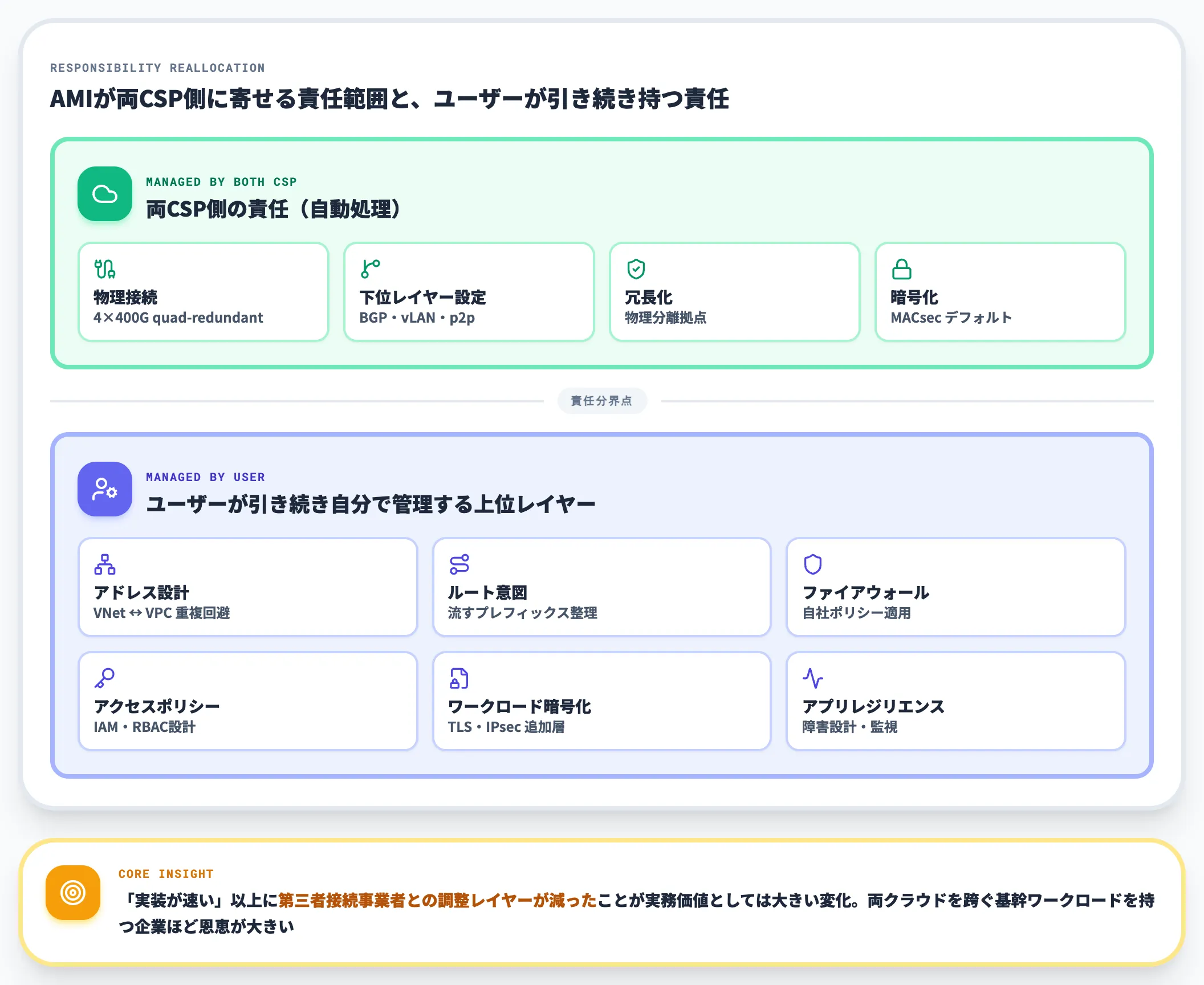Click the 両CSP側の責任（自動処理） heading
Viewport: 1204px width, 985px height.
click(x=274, y=209)
